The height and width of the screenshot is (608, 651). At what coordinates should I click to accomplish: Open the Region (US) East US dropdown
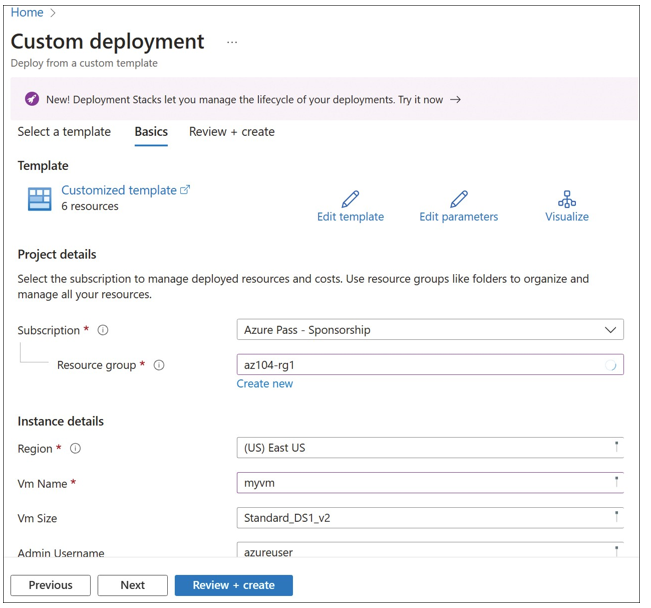[x=430, y=448]
